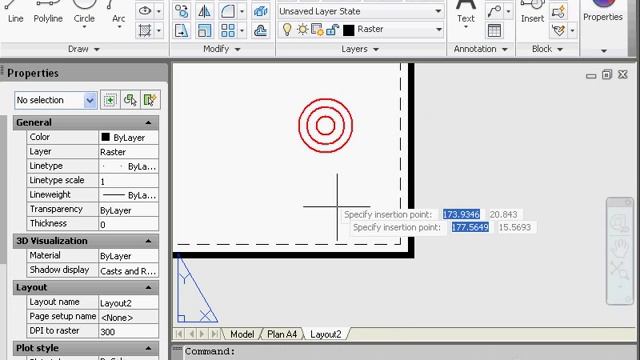Click the Hatch tool icon
This screenshot has height=360, width=640.
click(145, 31)
